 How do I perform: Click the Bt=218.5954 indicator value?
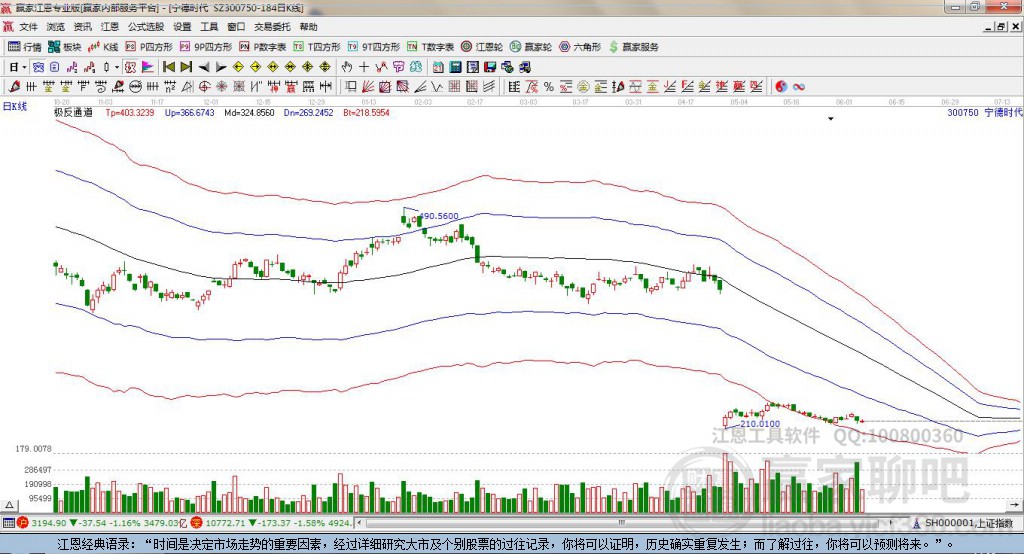366,112
